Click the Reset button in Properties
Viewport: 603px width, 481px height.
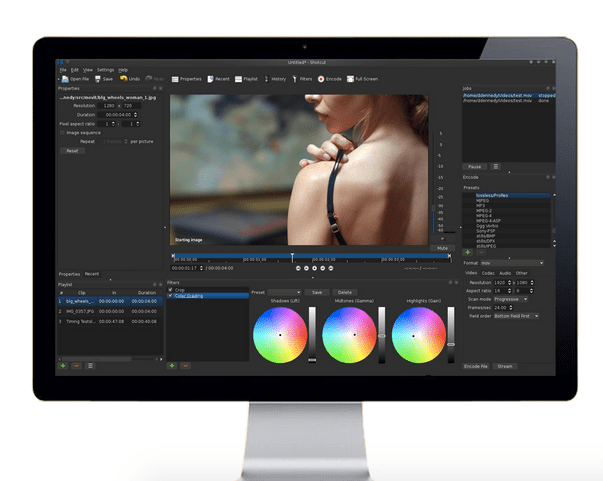pos(72,151)
